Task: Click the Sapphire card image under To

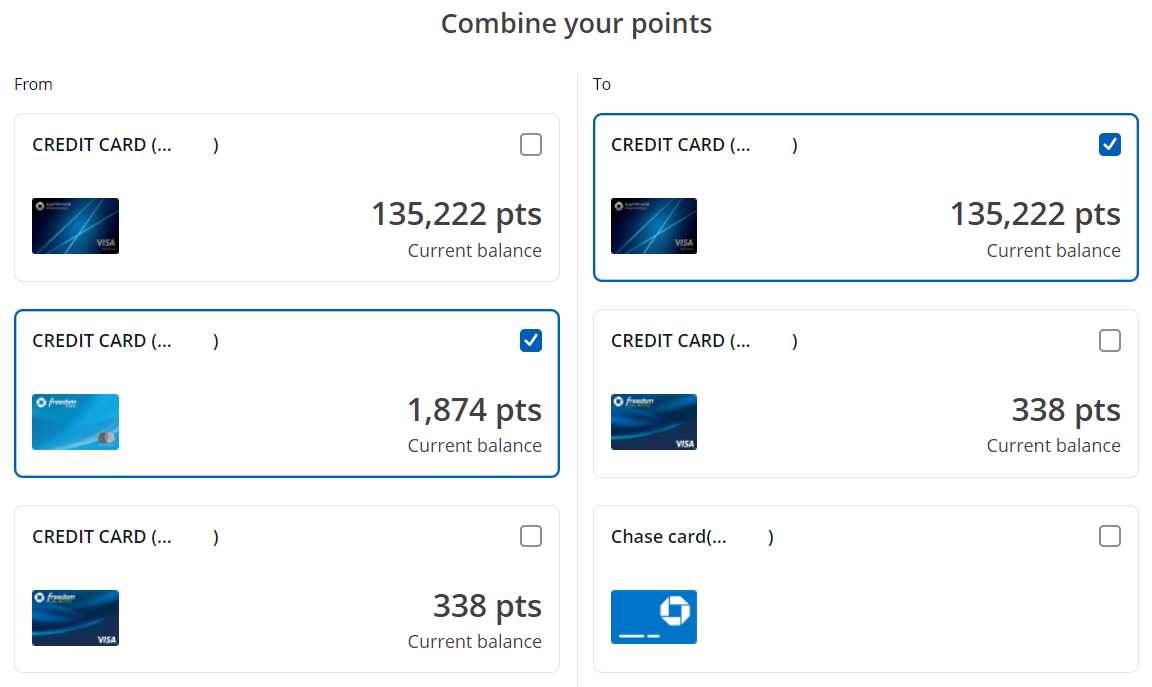Action: coord(654,226)
